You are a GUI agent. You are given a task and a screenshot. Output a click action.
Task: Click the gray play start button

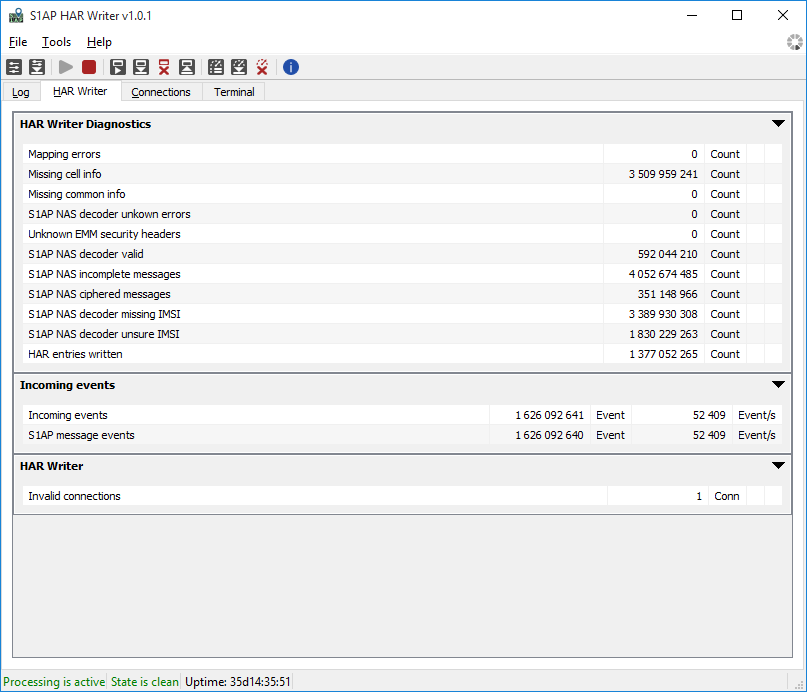[65, 67]
